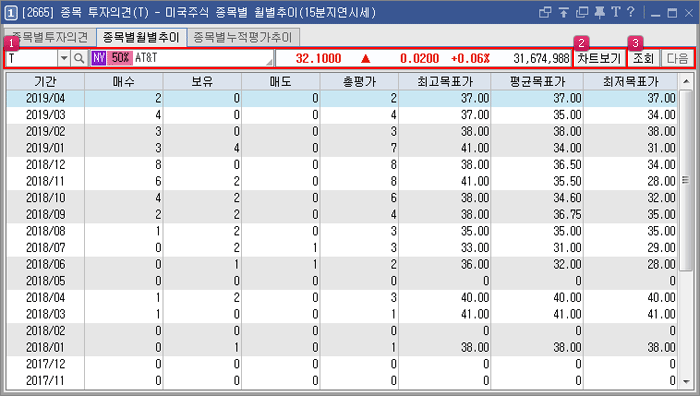Open the stock code dropdown arrow
This screenshot has height=396, width=700.
point(64,58)
